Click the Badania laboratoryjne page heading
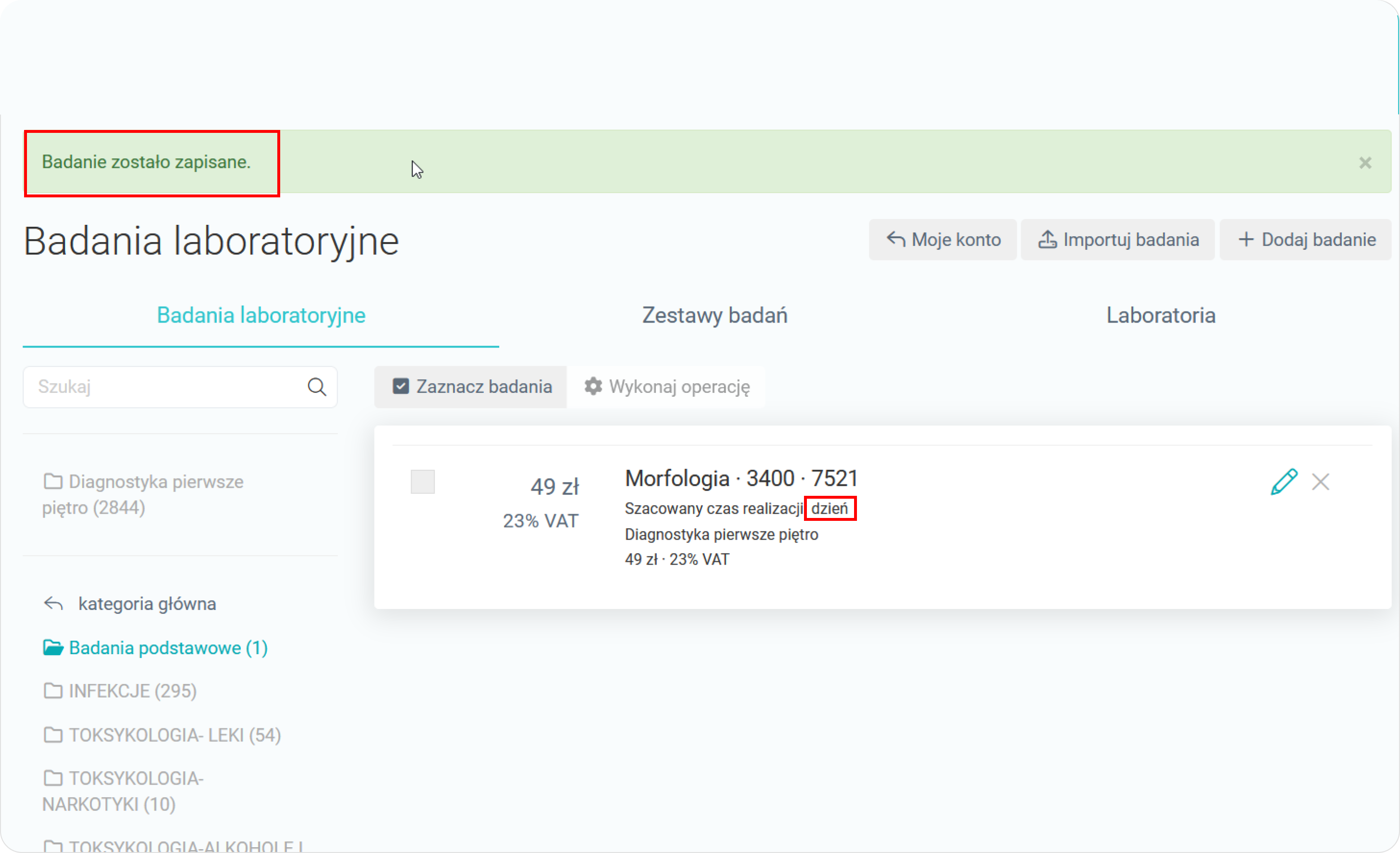Screen dimensions: 1400x853 pyautogui.click(x=211, y=241)
